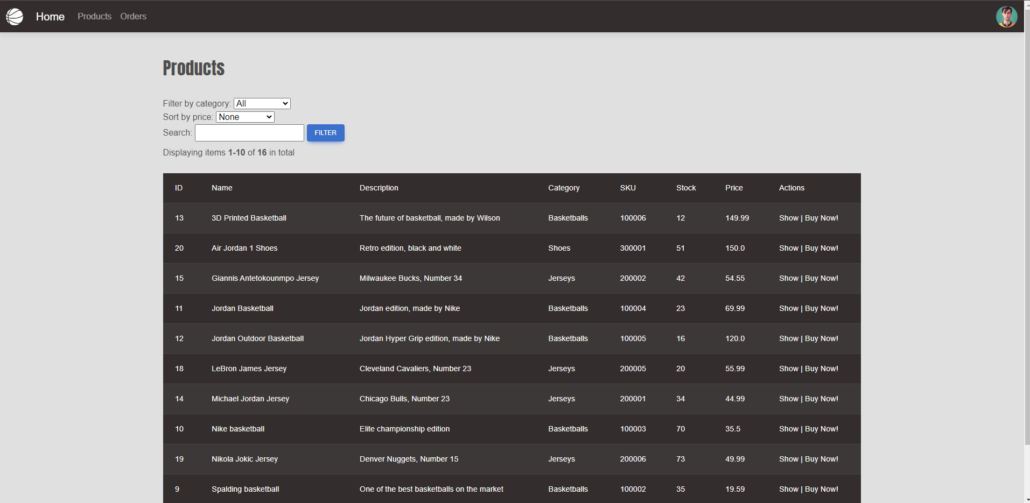This screenshot has width=1030, height=503.
Task: Click price value 19.59
Action: click(x=735, y=490)
